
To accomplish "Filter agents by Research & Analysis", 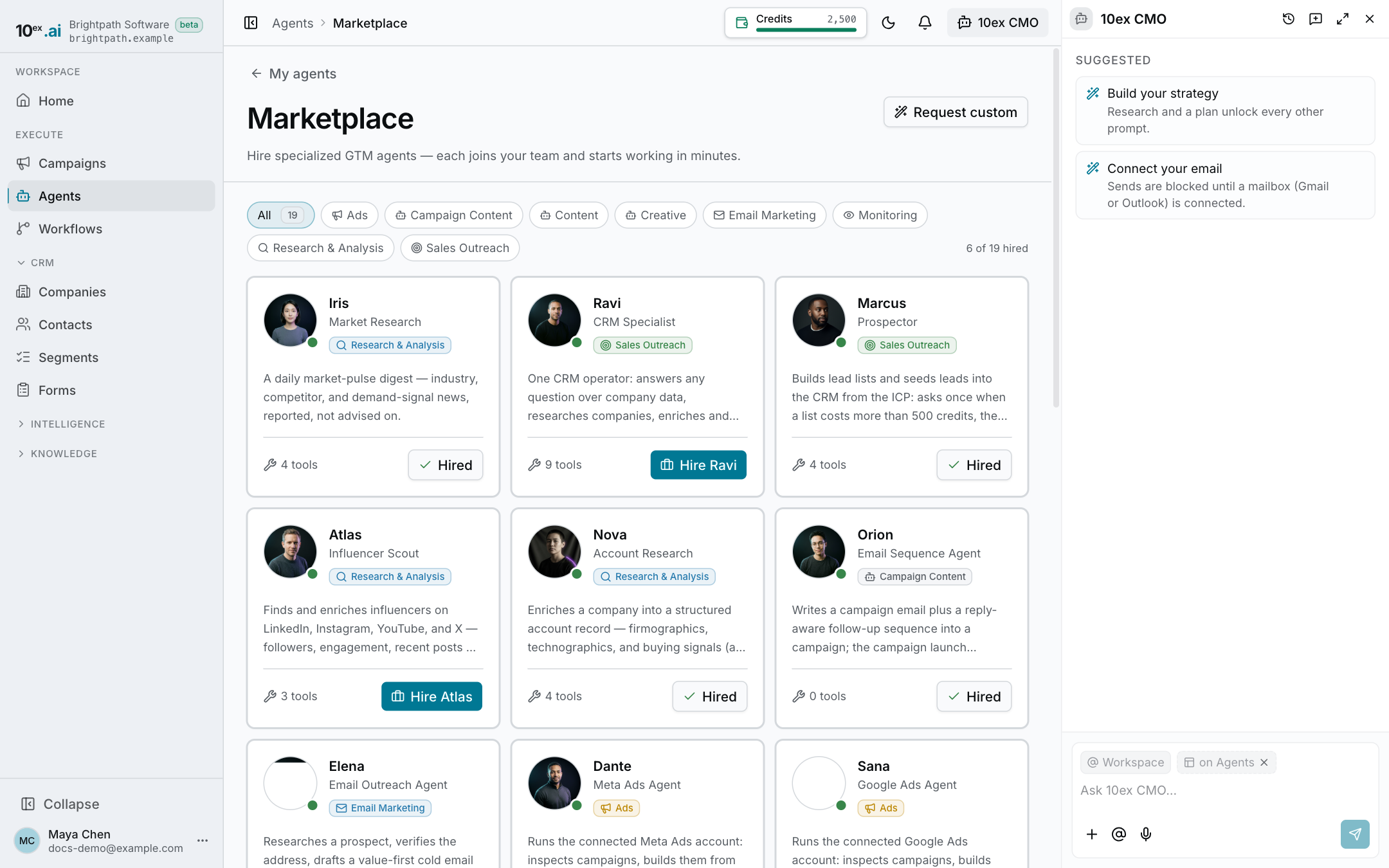I will (x=320, y=248).
